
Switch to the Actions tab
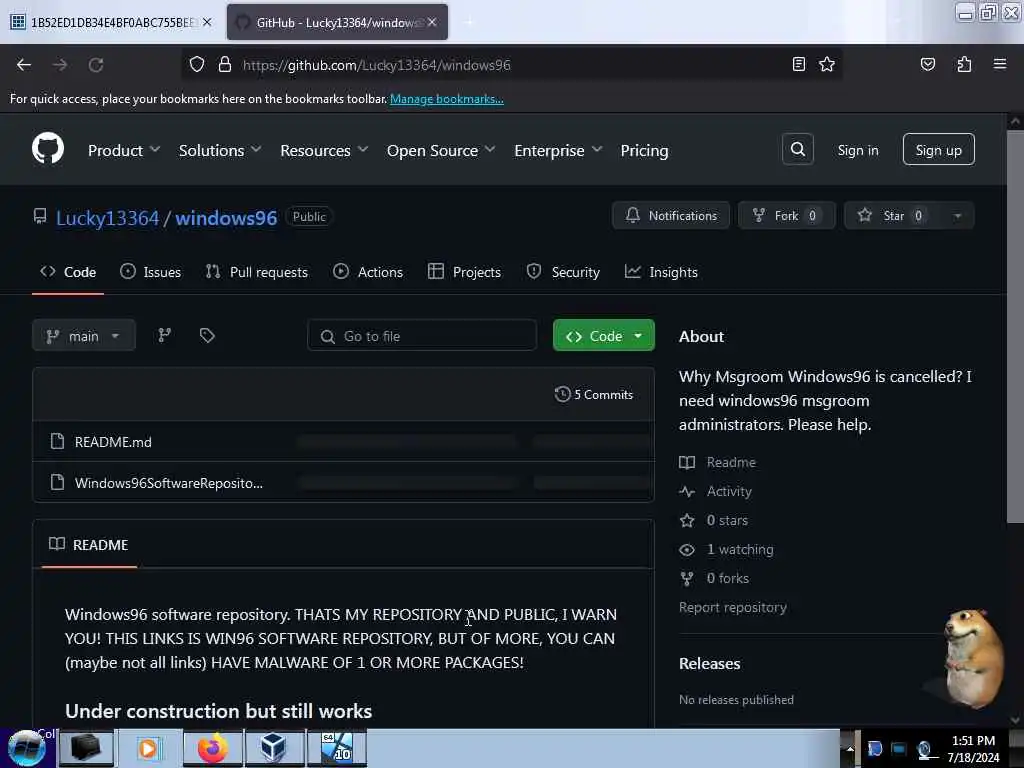pos(368,272)
